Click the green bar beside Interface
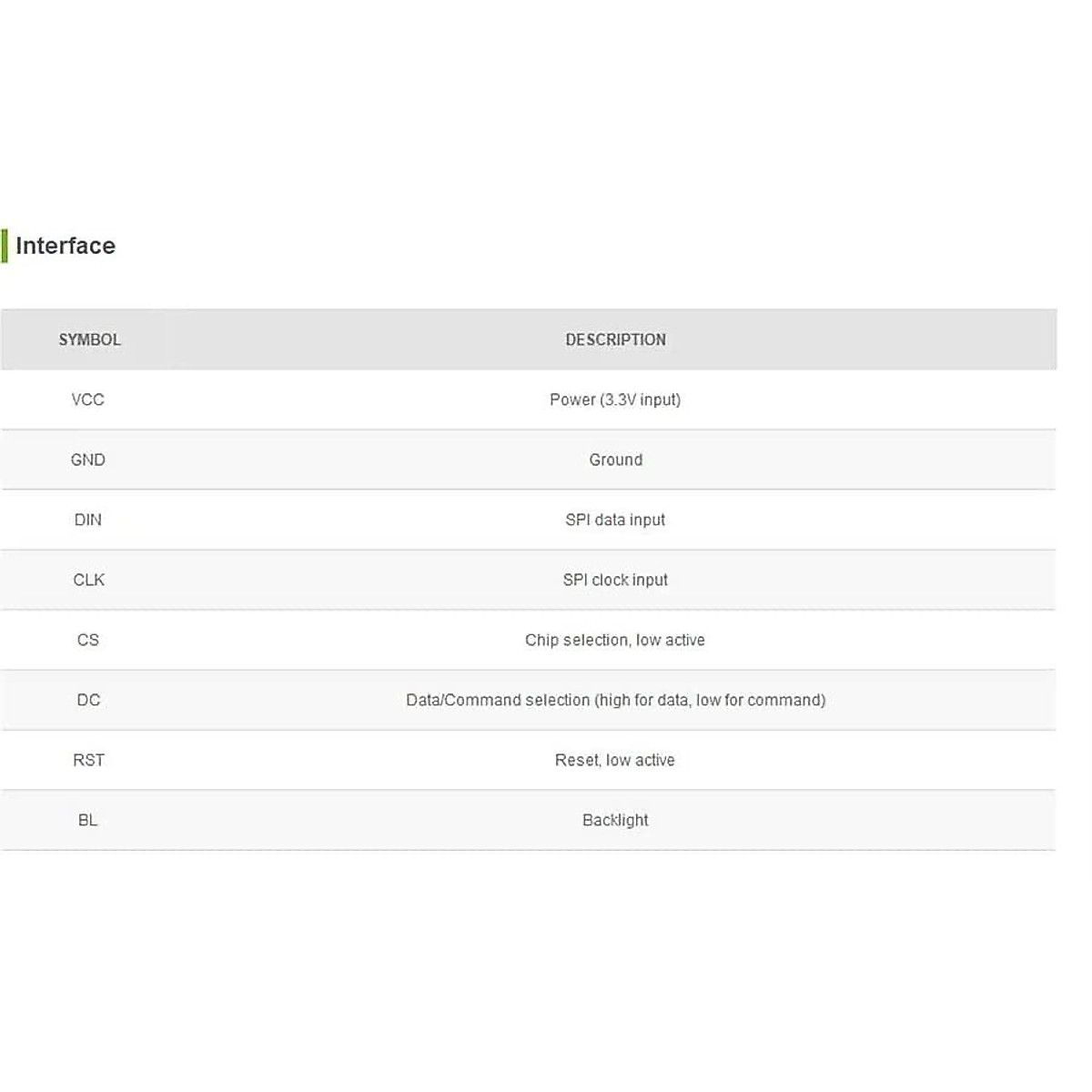1092x1092 pixels. (x=5, y=246)
